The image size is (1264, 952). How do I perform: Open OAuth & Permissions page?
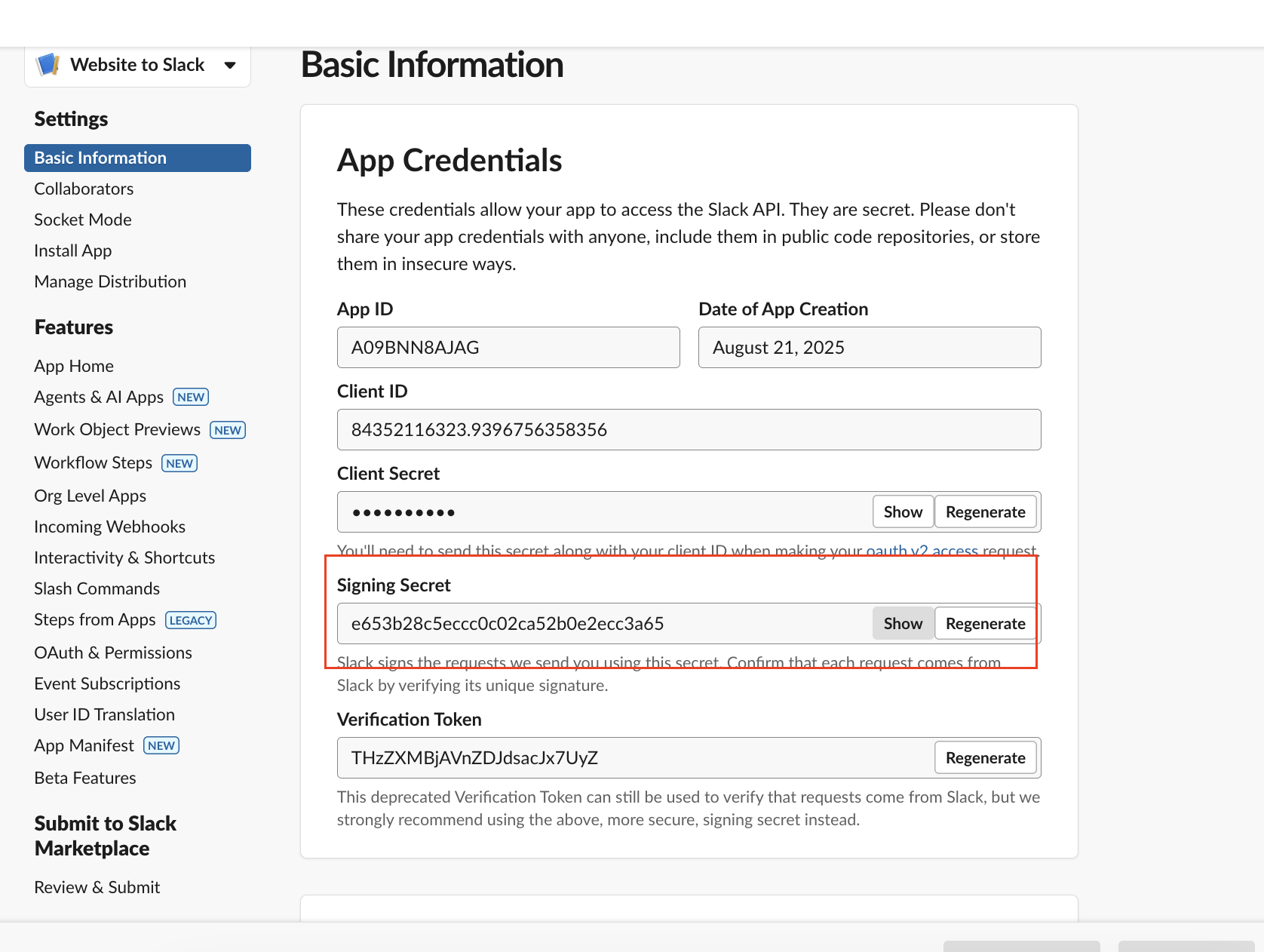coord(113,653)
